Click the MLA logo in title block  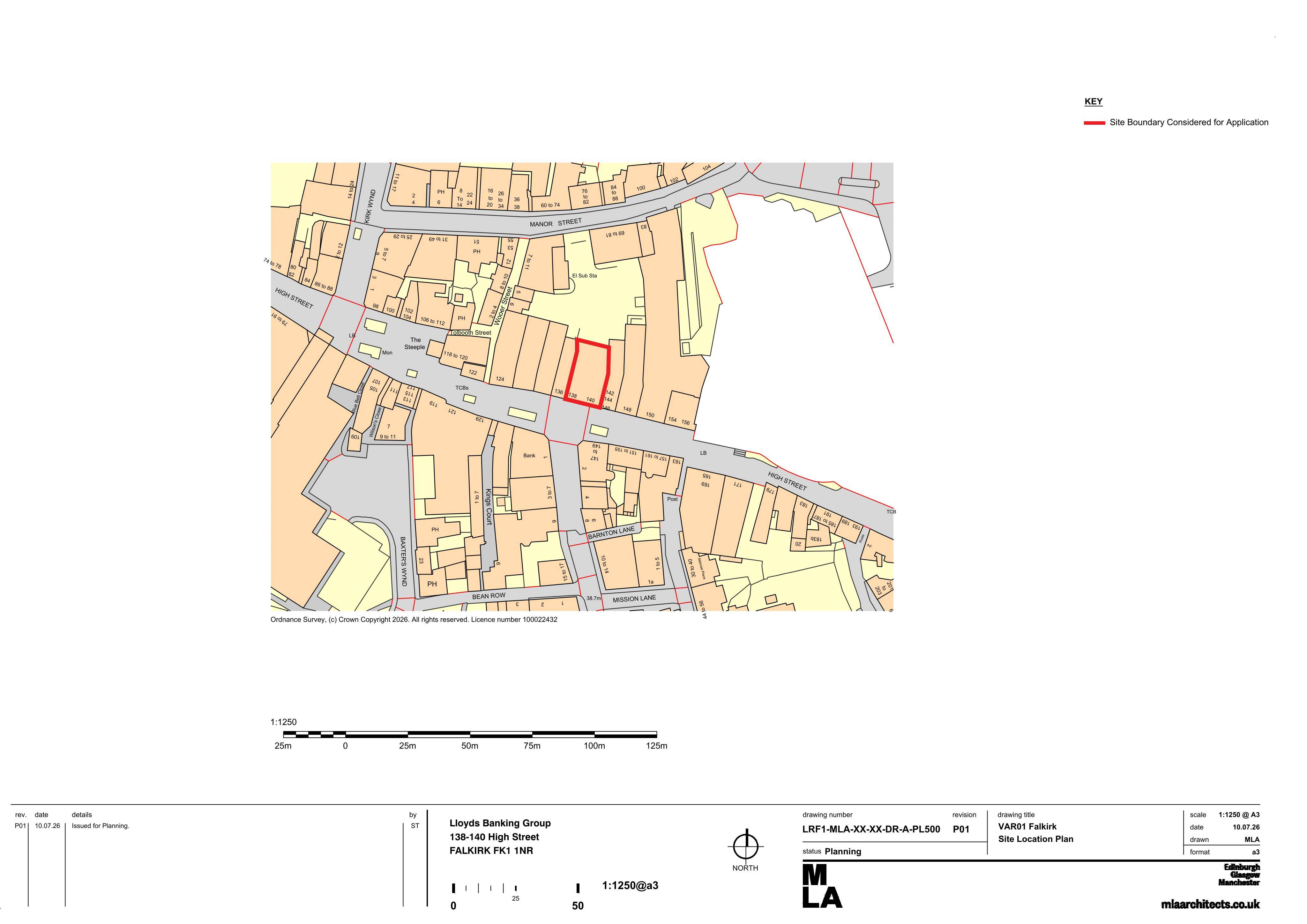click(x=822, y=886)
